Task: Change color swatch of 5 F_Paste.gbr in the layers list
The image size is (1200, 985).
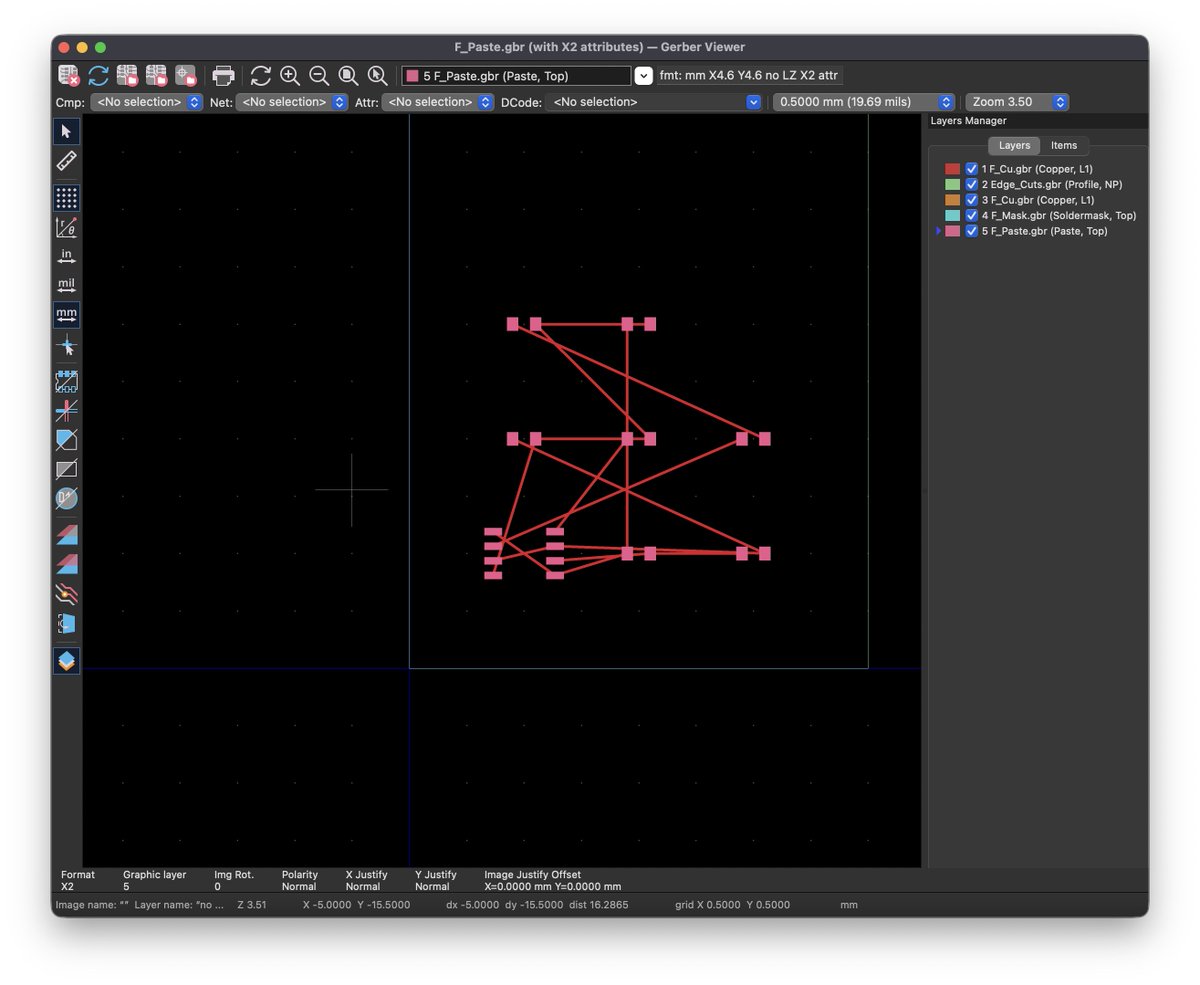Action: click(x=952, y=231)
